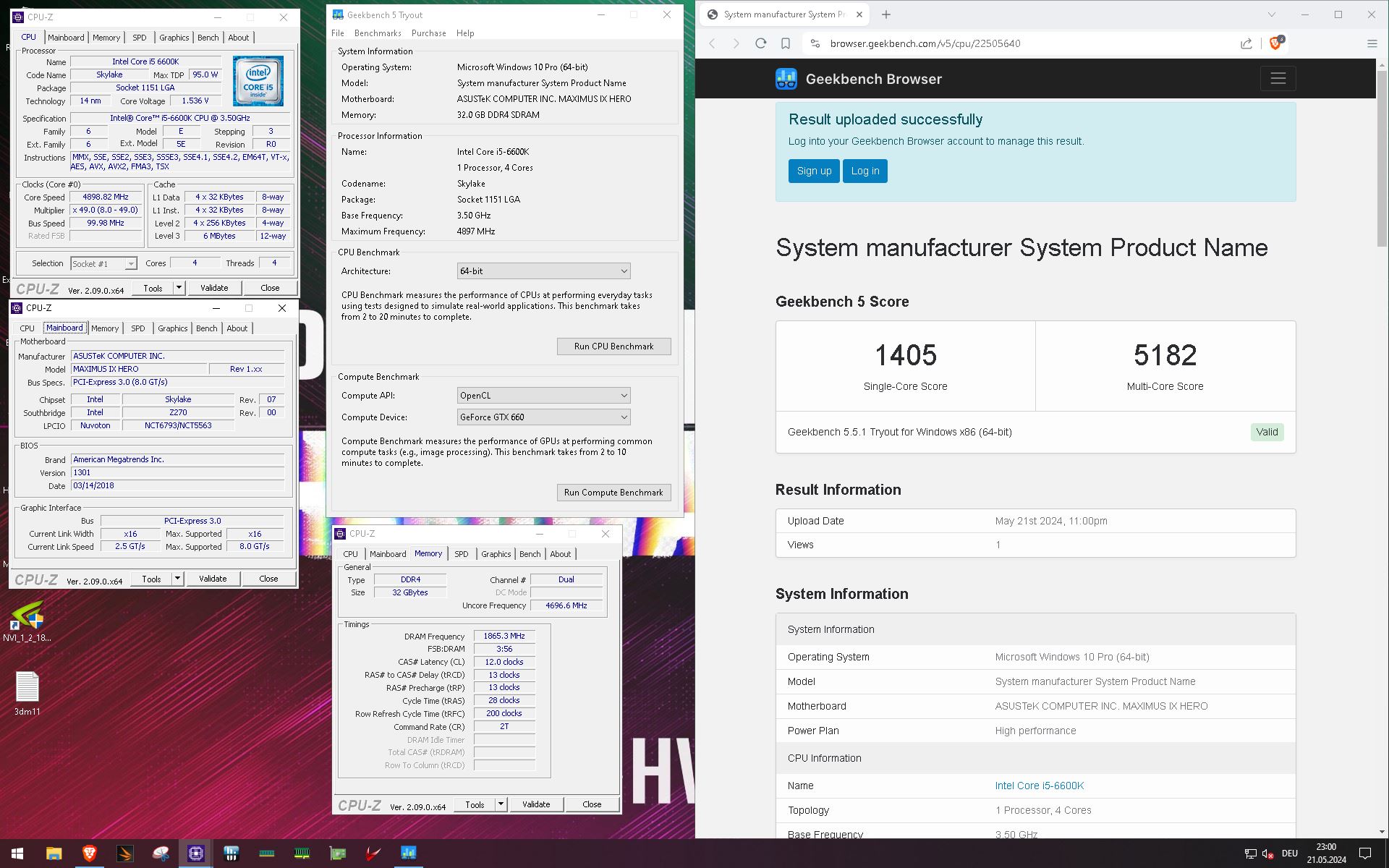The width and height of the screenshot is (1389, 868).
Task: Open a new browser tab
Action: pyautogui.click(x=886, y=14)
